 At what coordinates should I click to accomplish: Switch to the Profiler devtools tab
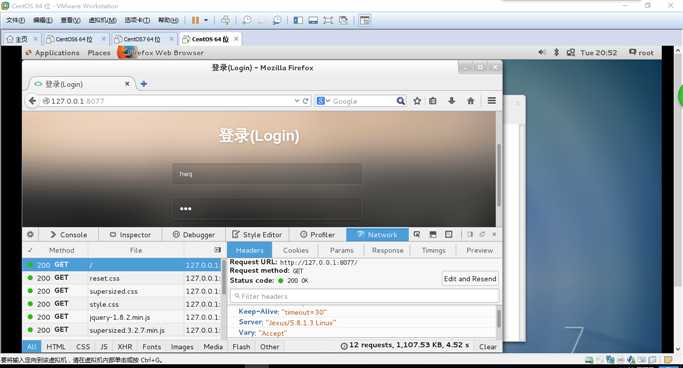point(318,235)
